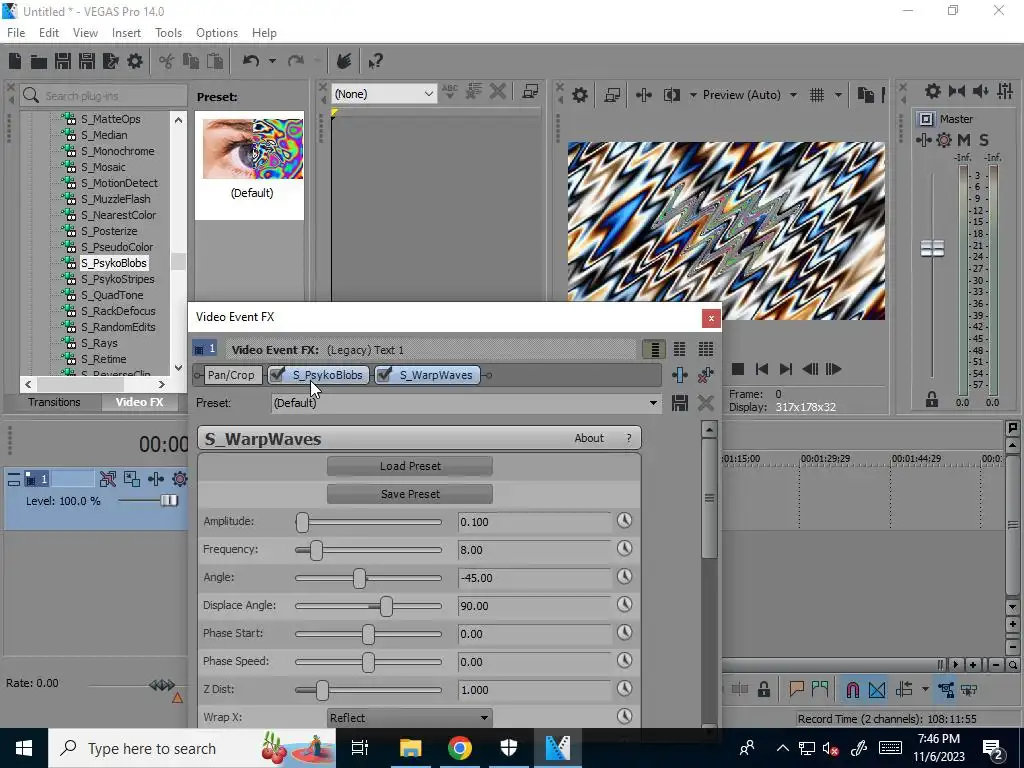1024x768 pixels.
Task: Open split screen view dropdown arrow
Action: 693,95
